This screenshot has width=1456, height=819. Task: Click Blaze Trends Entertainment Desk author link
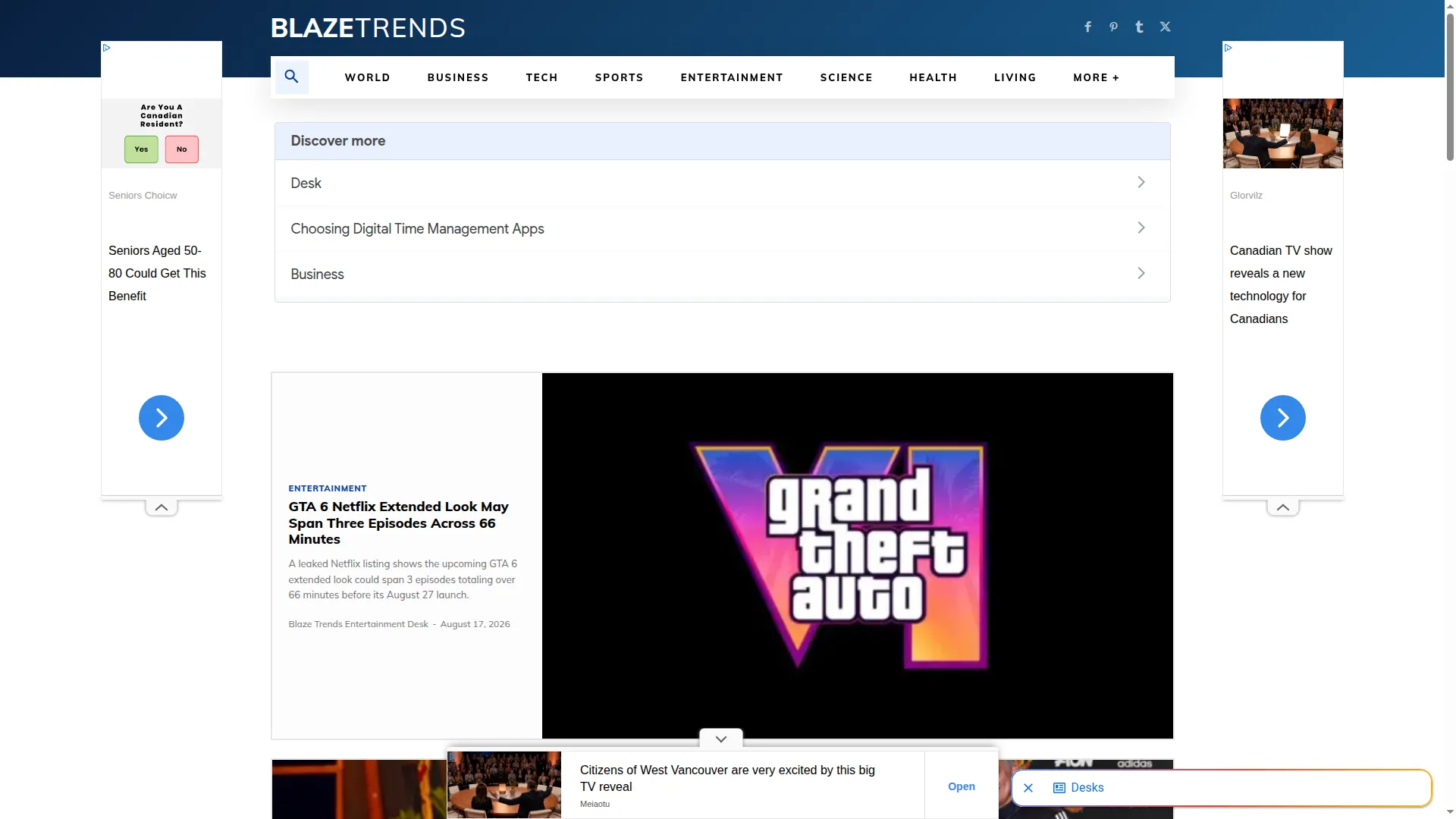coord(358,624)
